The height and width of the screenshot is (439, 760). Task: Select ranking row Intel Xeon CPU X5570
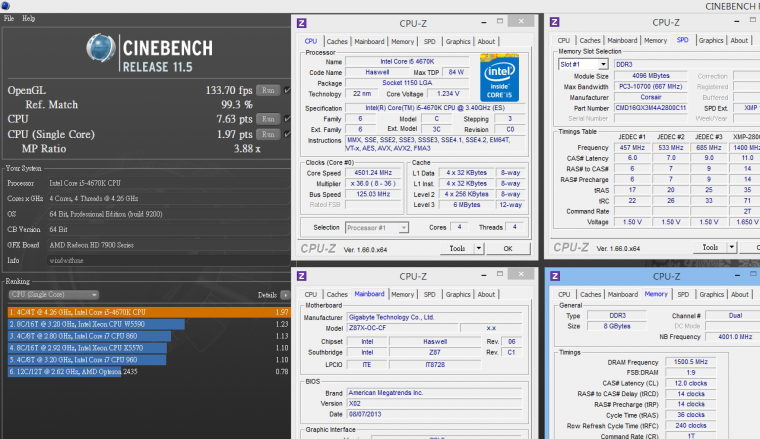click(x=148, y=348)
